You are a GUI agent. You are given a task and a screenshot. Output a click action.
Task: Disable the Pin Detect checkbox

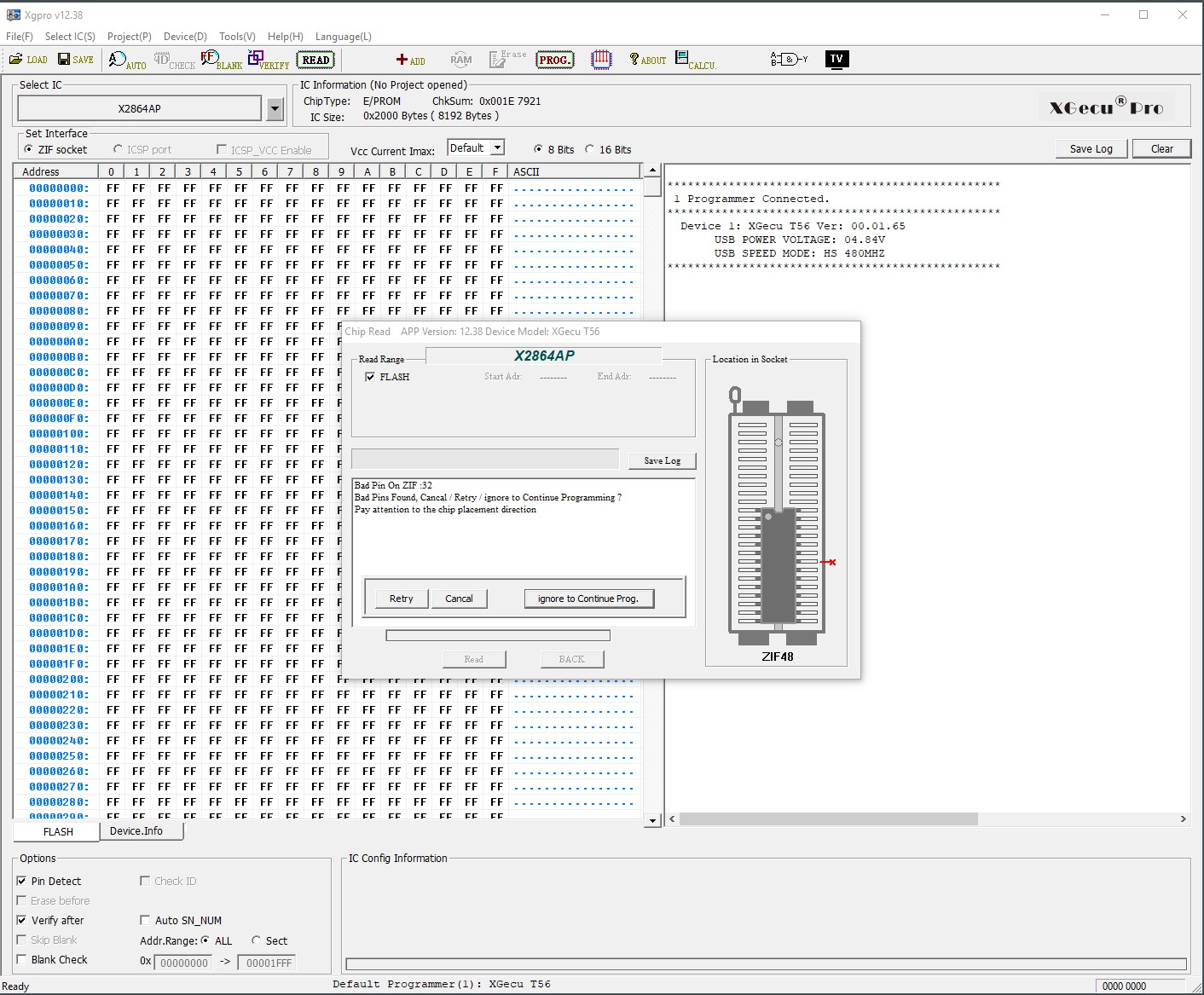(x=22, y=881)
